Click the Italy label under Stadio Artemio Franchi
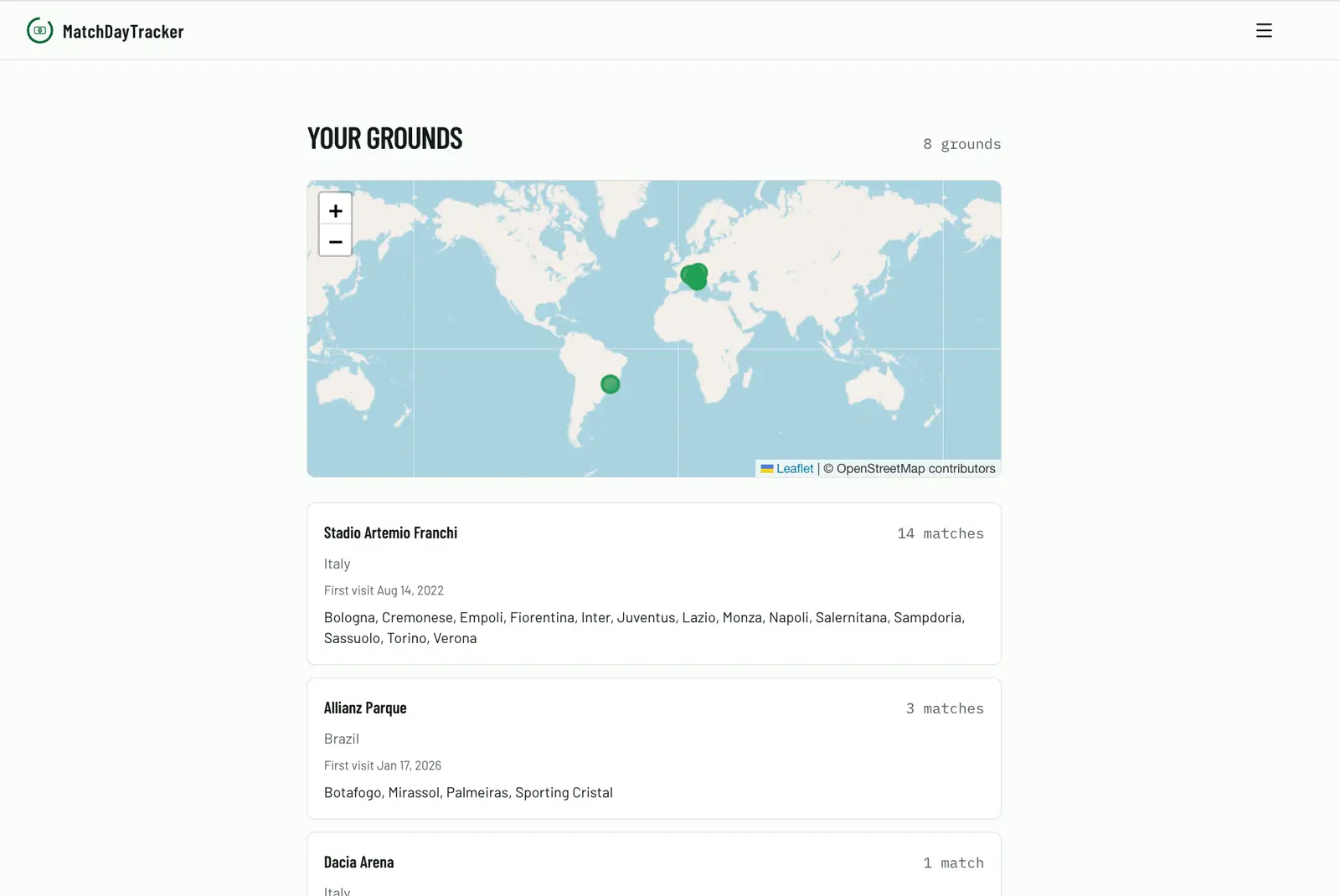 [338, 564]
